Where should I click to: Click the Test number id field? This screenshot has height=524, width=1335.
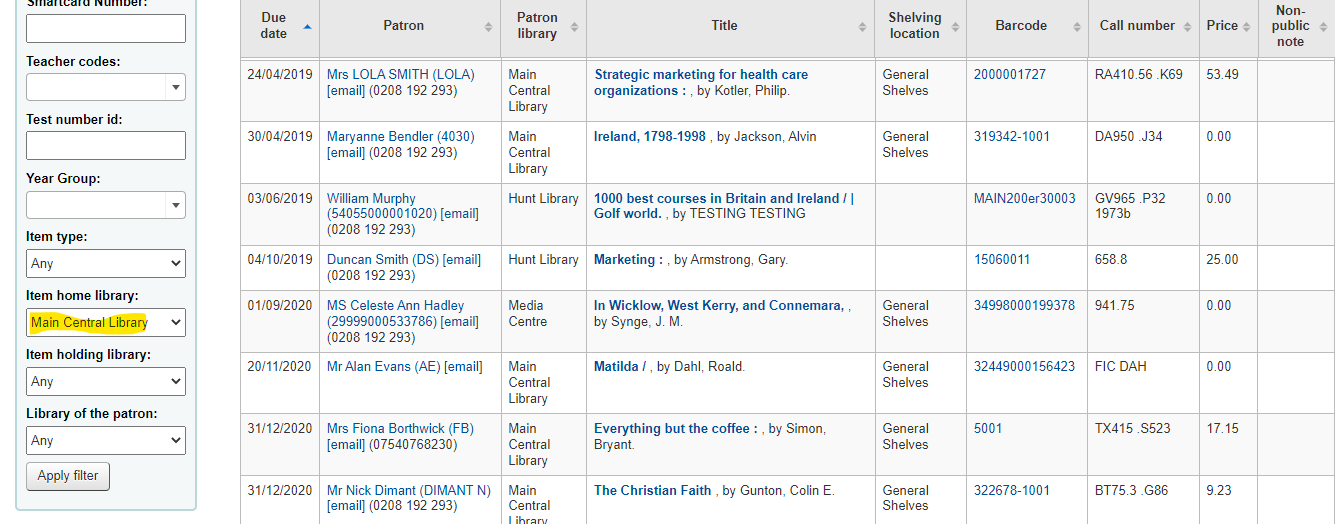(106, 146)
